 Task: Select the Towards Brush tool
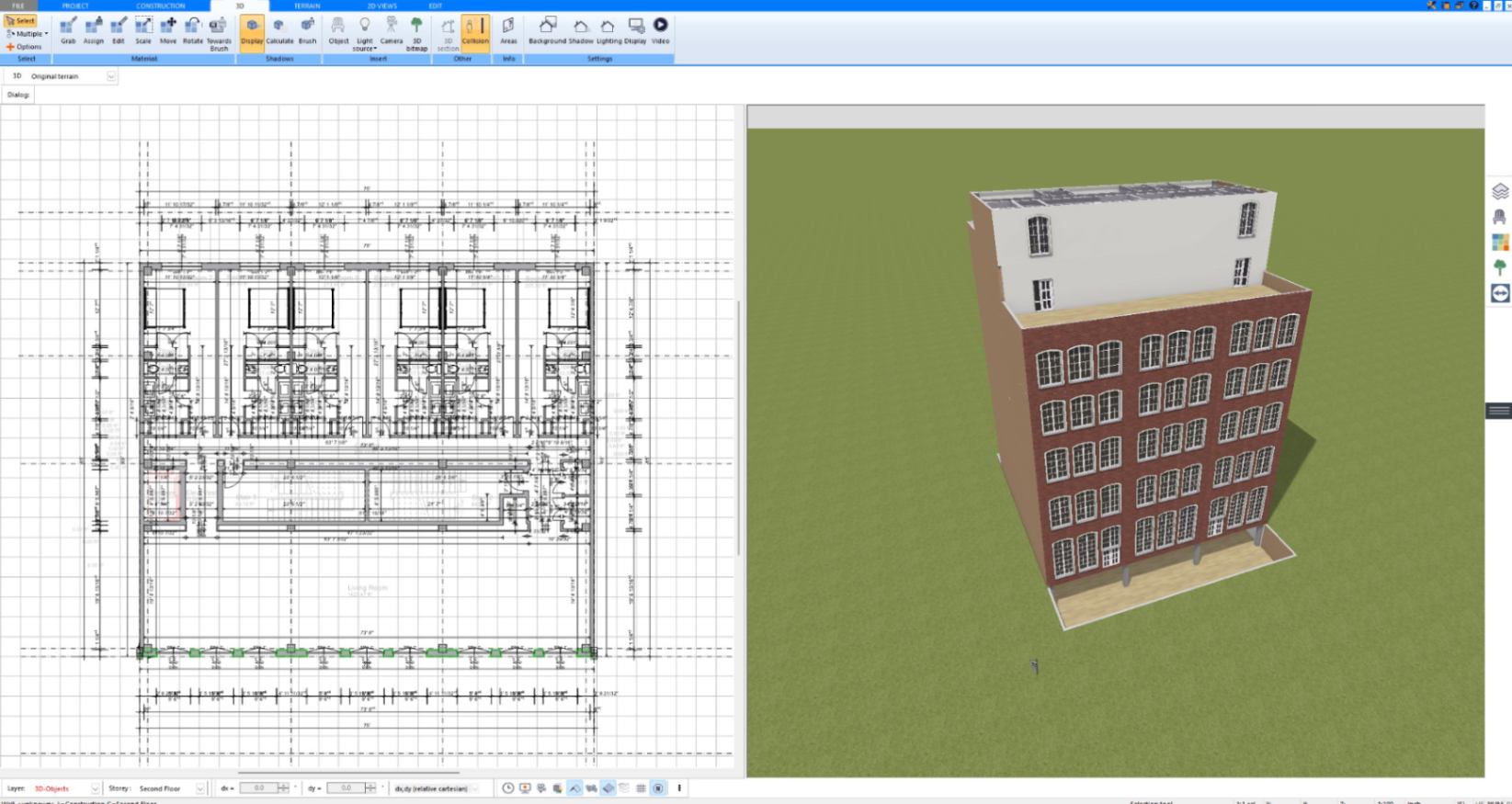tap(219, 33)
